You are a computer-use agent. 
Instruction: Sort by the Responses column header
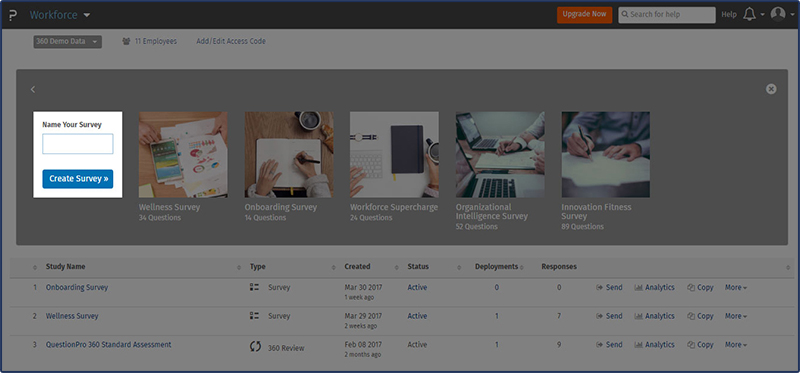(559, 266)
